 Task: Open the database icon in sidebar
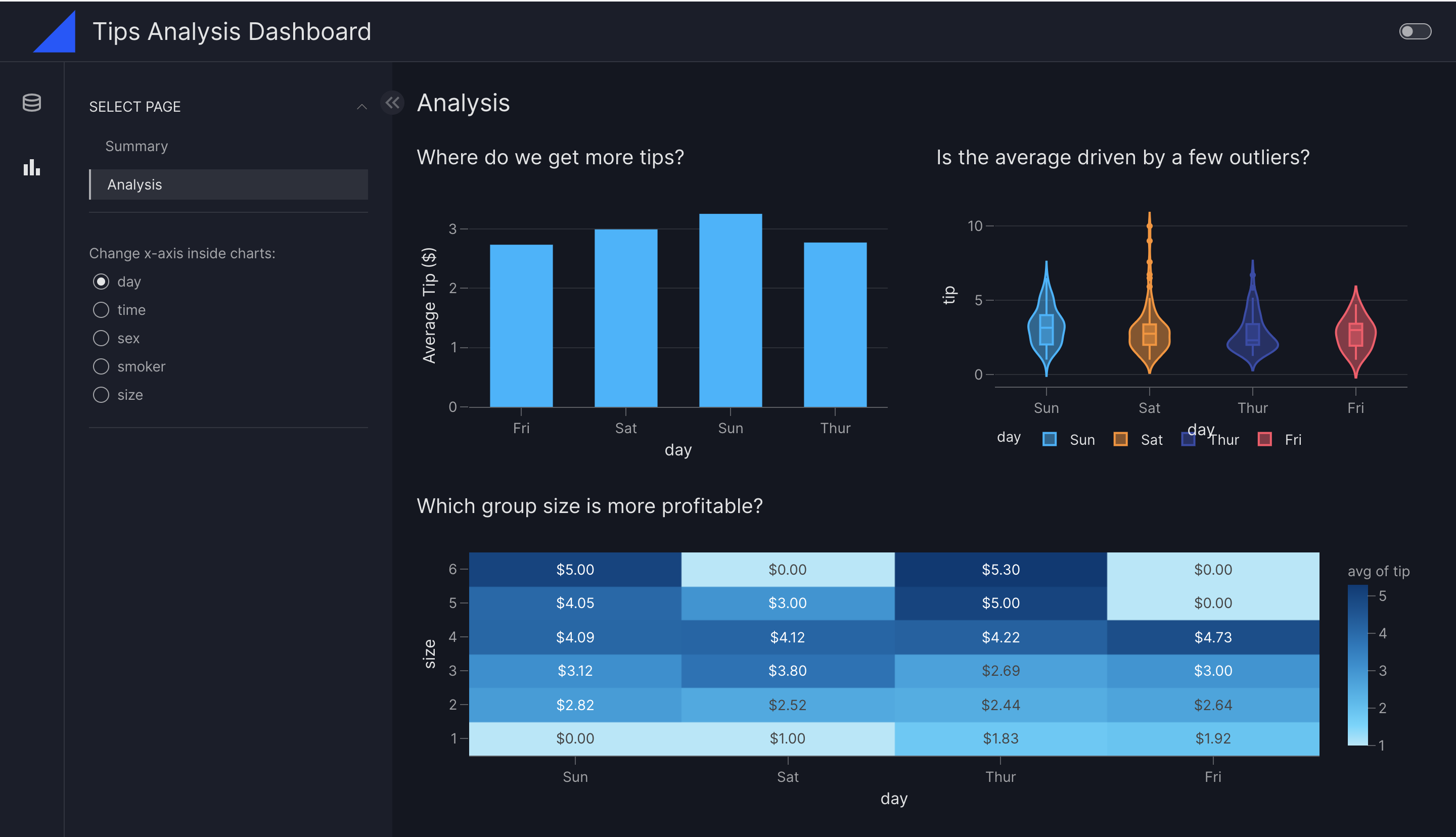click(x=32, y=103)
